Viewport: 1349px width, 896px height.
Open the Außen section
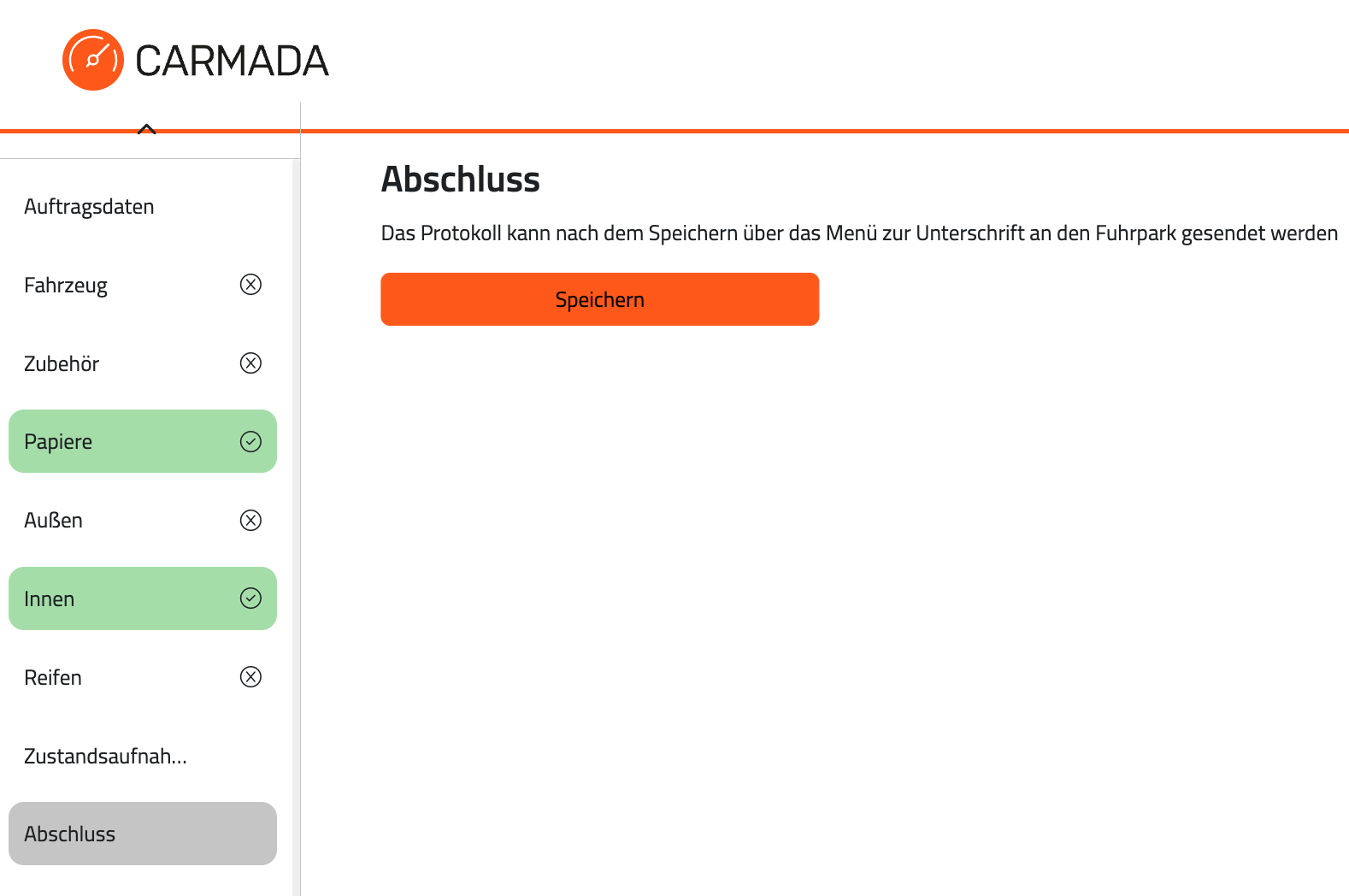pyautogui.click(x=143, y=520)
